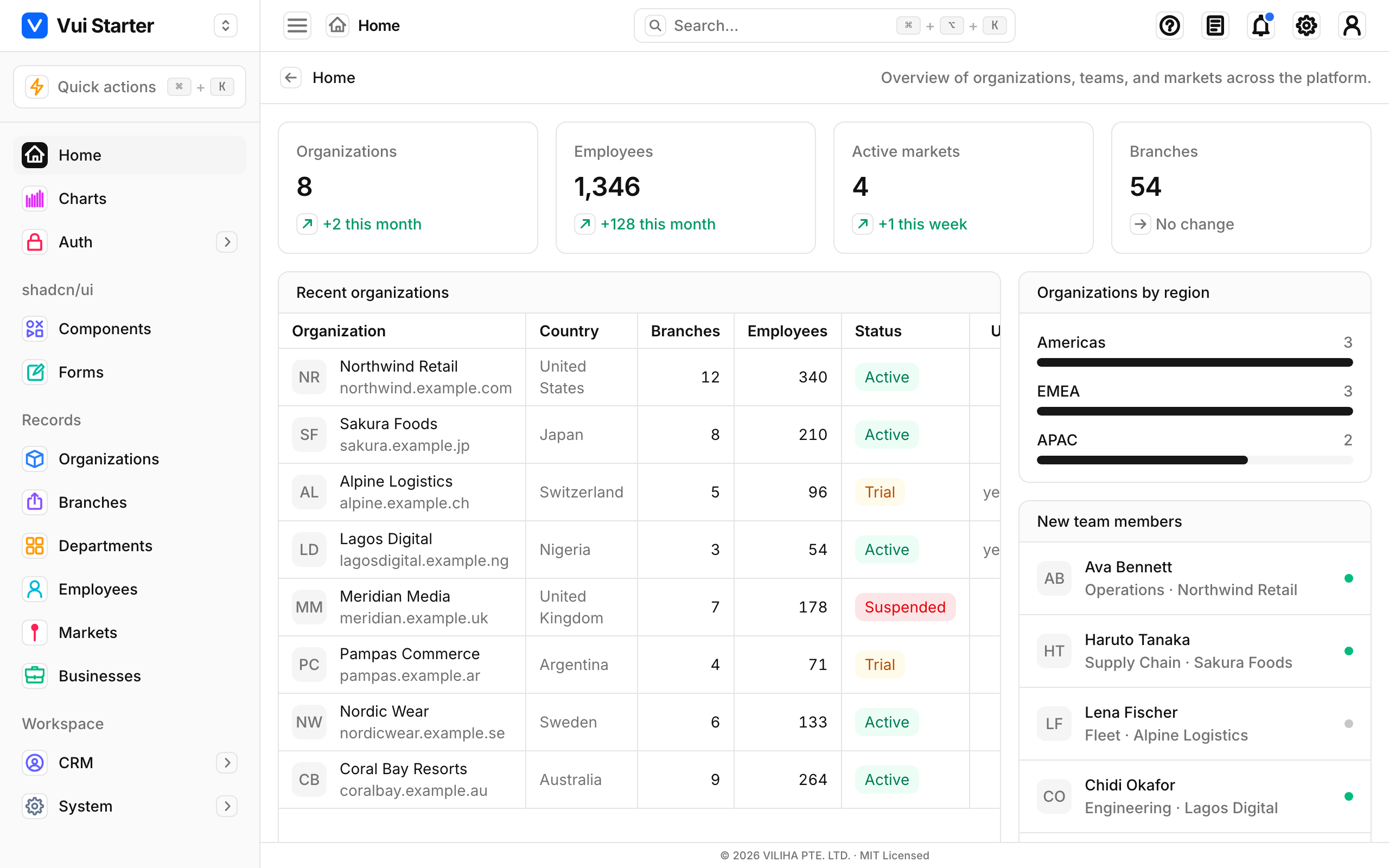Open Coral Bay Resorts organization row

pyautogui.click(x=639, y=780)
